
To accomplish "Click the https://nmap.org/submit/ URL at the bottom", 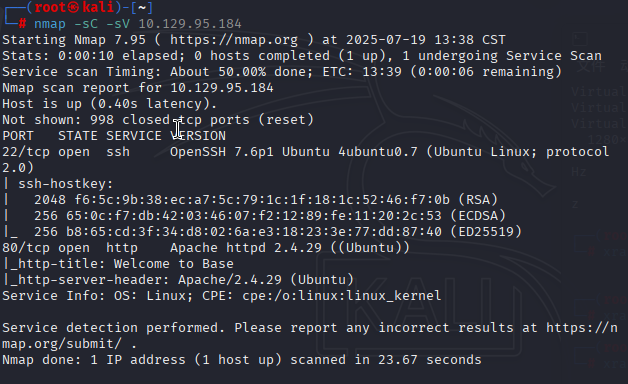I will point(310,336).
